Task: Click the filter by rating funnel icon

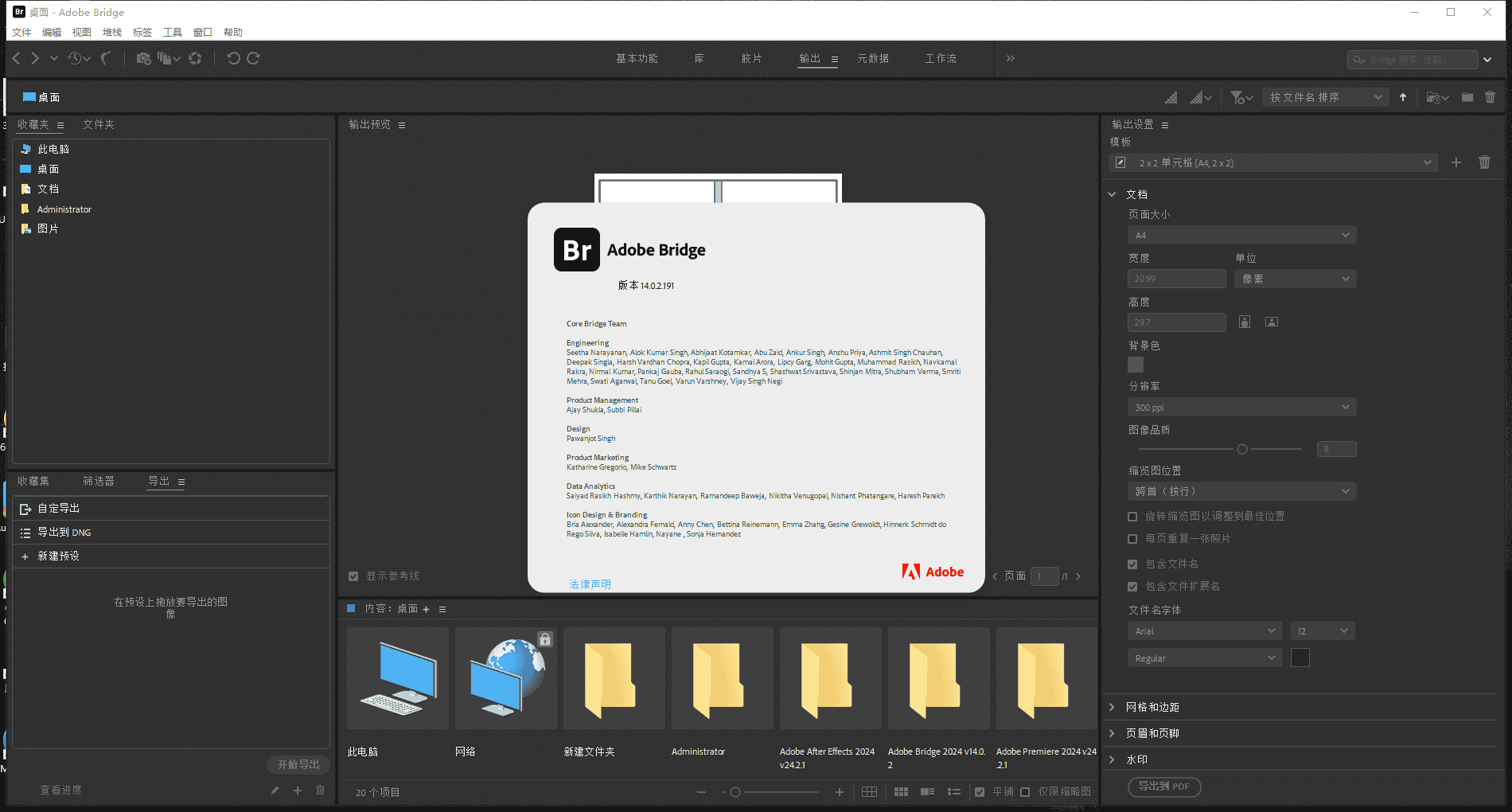Action: [x=1237, y=98]
